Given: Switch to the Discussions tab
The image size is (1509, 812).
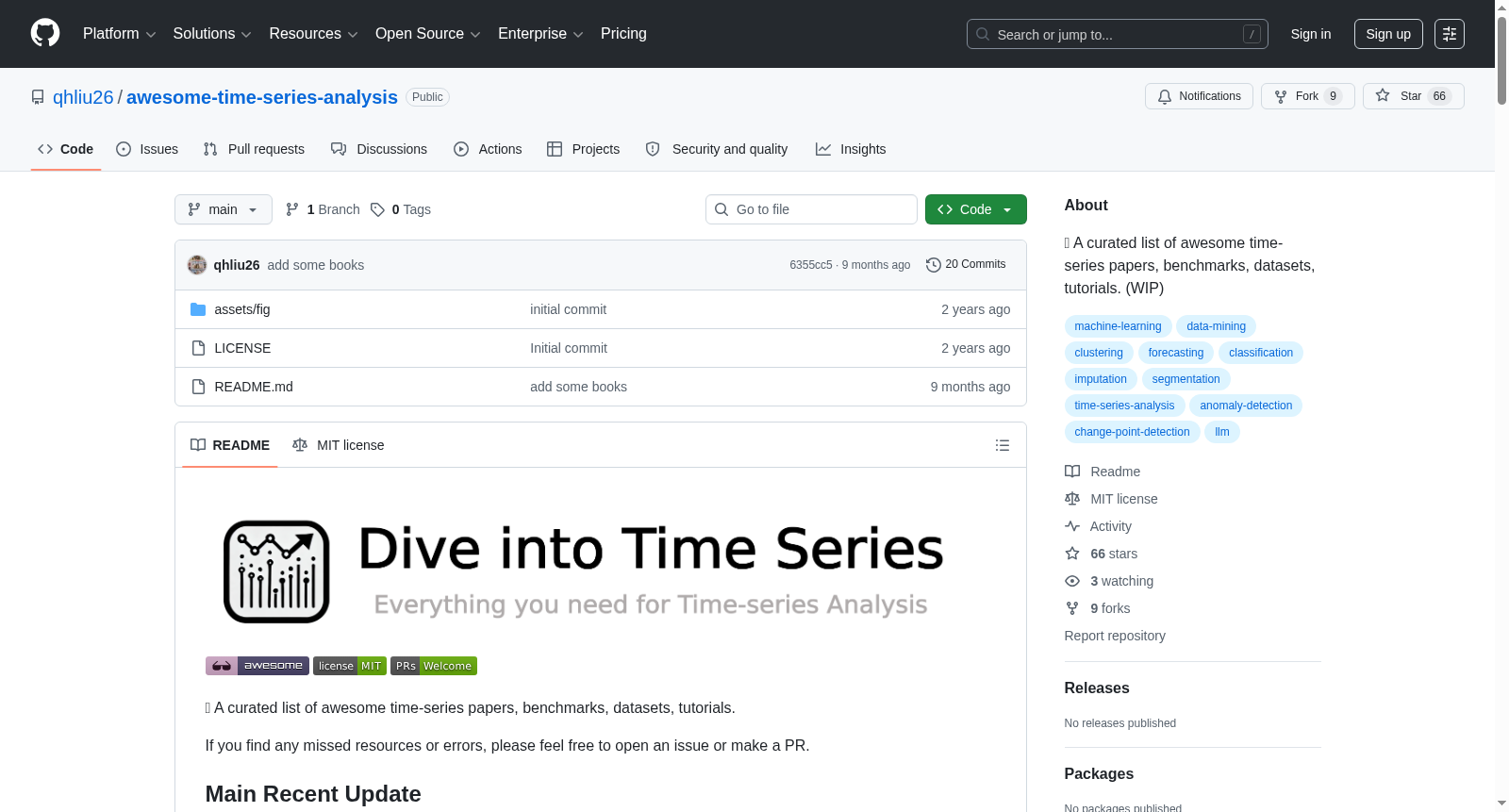Looking at the screenshot, I should point(379,149).
